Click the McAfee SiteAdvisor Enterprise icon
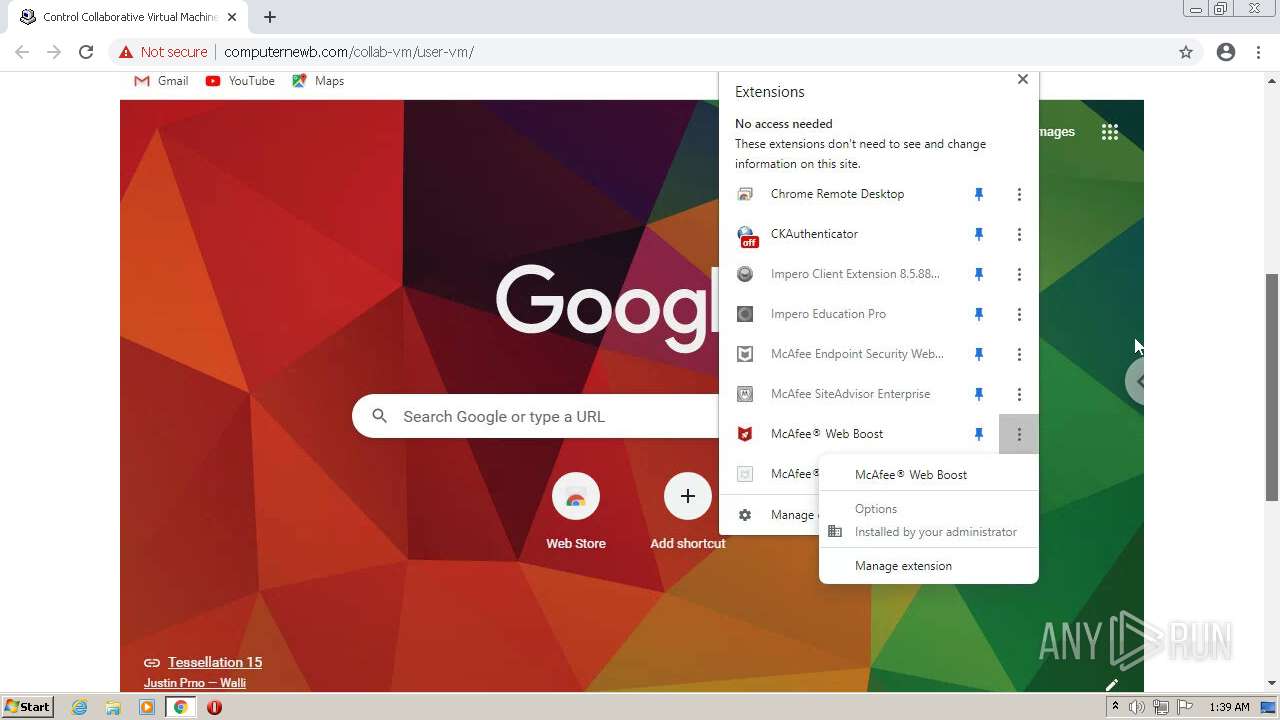Screen dimensions: 1280x720 (745, 394)
